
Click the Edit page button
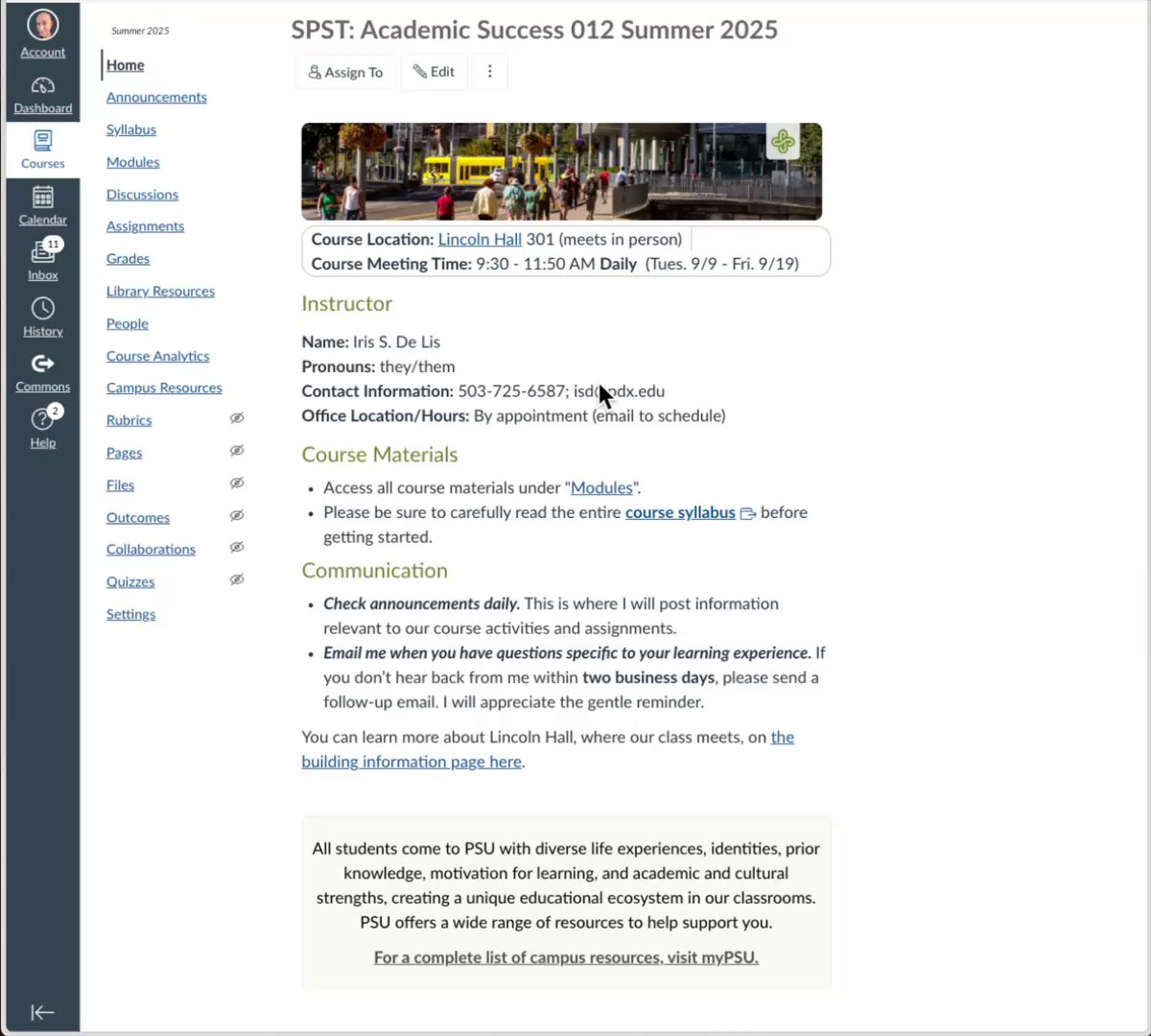click(x=434, y=72)
